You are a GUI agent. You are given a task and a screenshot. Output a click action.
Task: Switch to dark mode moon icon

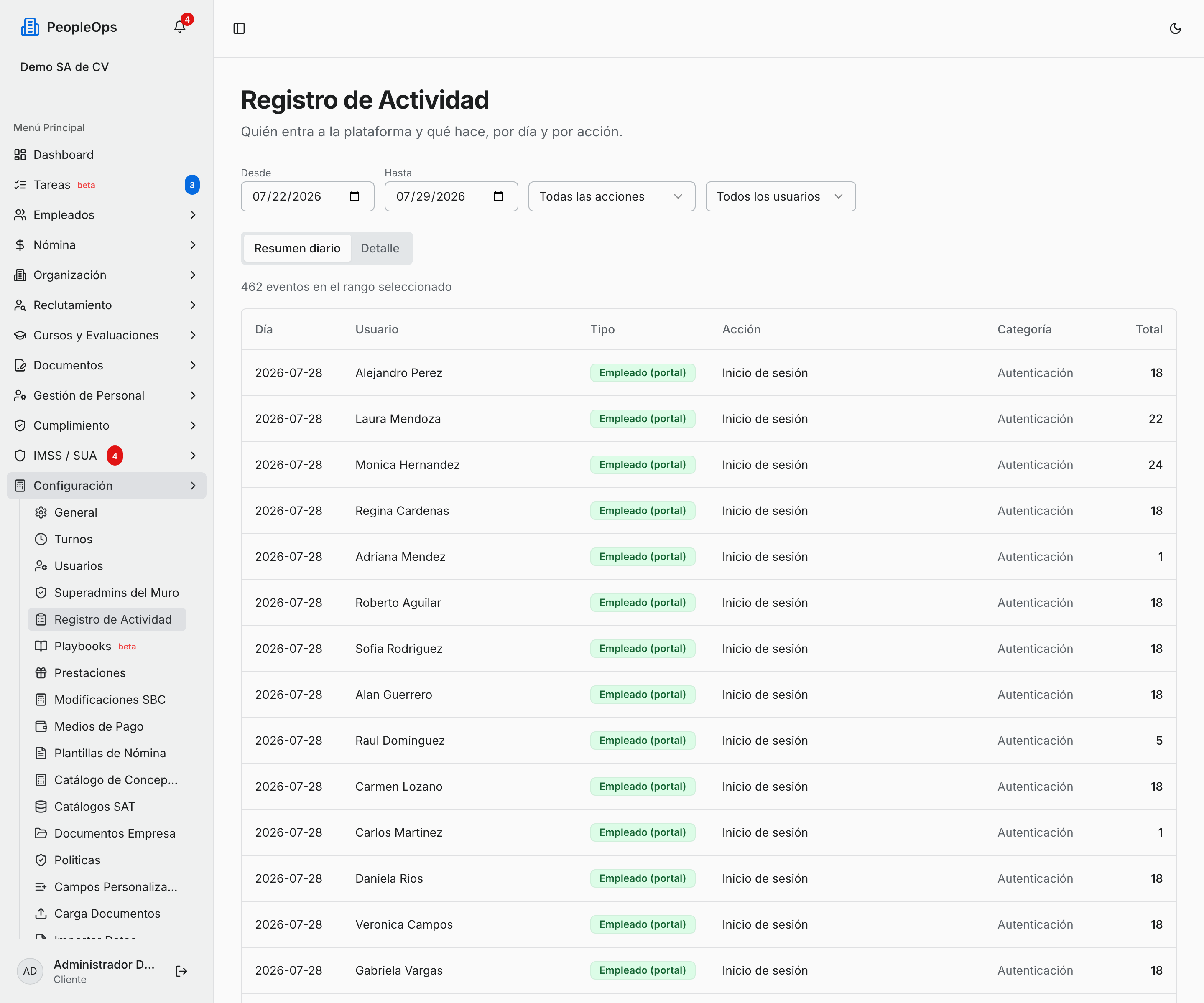point(1175,29)
